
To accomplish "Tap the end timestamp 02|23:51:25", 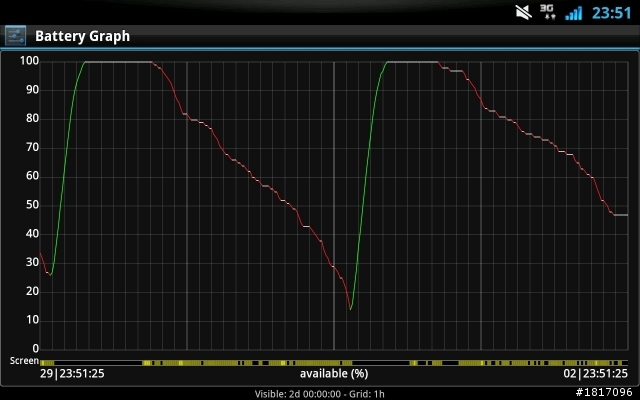I will tap(596, 373).
